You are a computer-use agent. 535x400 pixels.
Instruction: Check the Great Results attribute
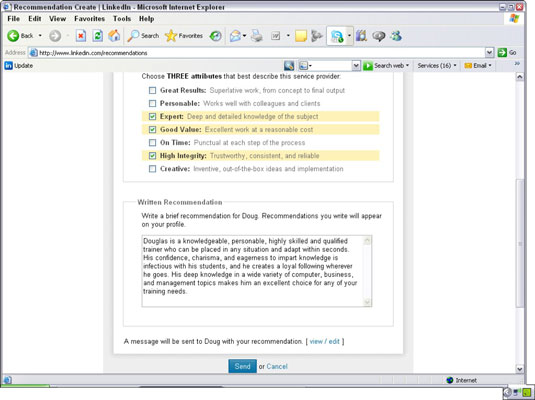(153, 90)
